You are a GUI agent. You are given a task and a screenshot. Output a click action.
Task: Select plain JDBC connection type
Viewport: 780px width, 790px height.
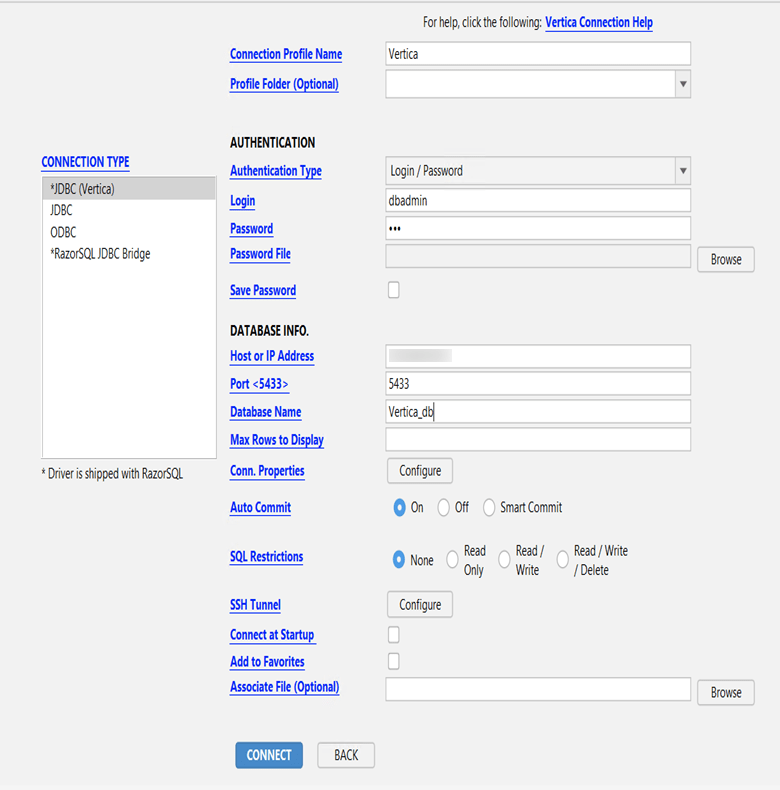(61, 210)
